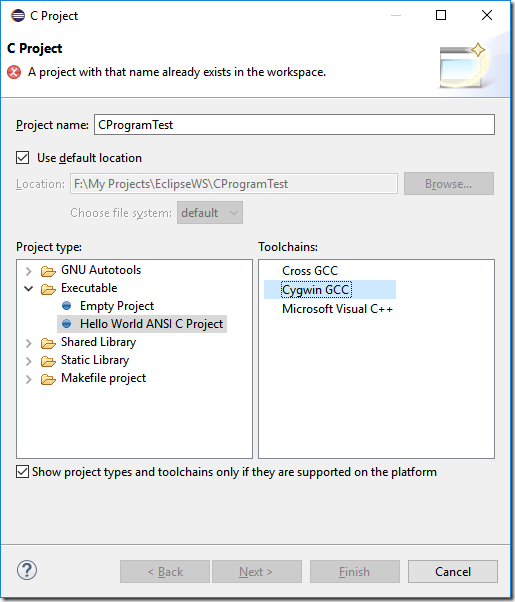Click the Empty Project template icon

66,306
